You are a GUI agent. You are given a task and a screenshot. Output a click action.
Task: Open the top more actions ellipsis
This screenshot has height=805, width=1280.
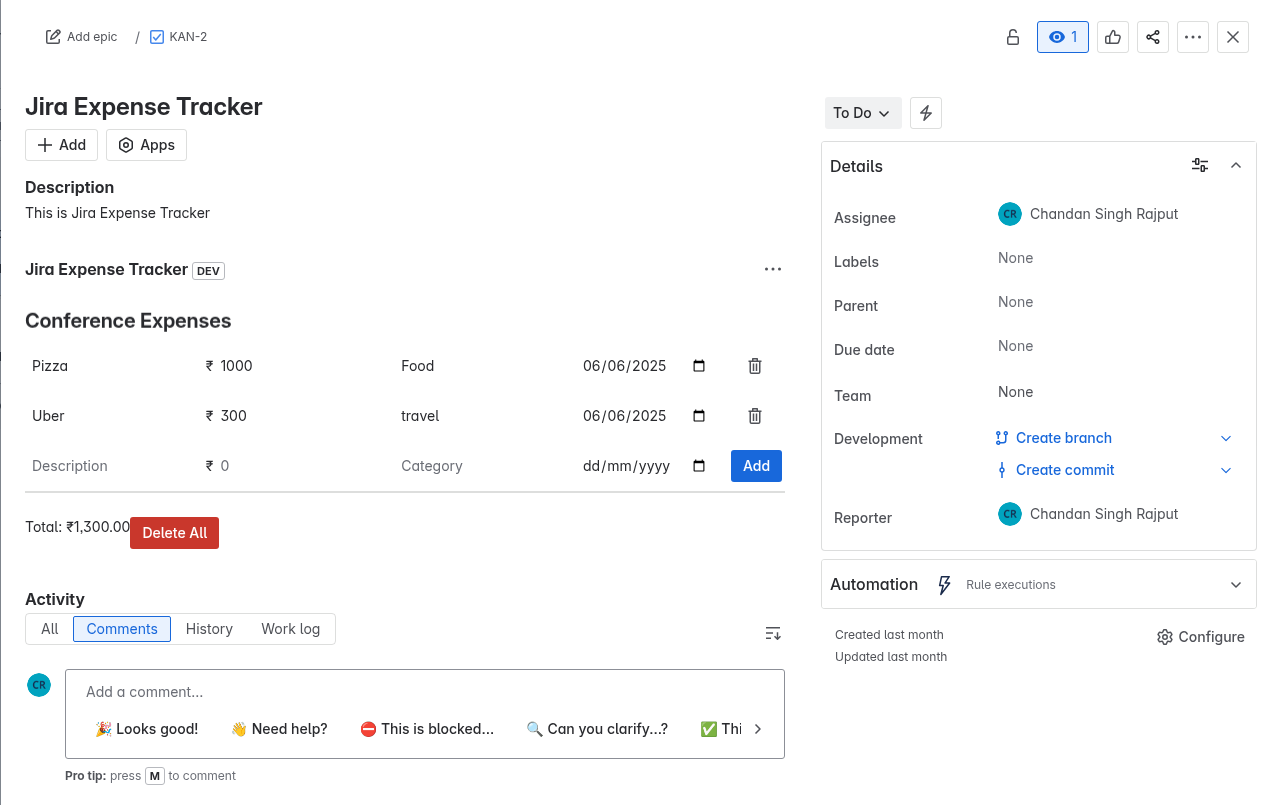click(1193, 37)
